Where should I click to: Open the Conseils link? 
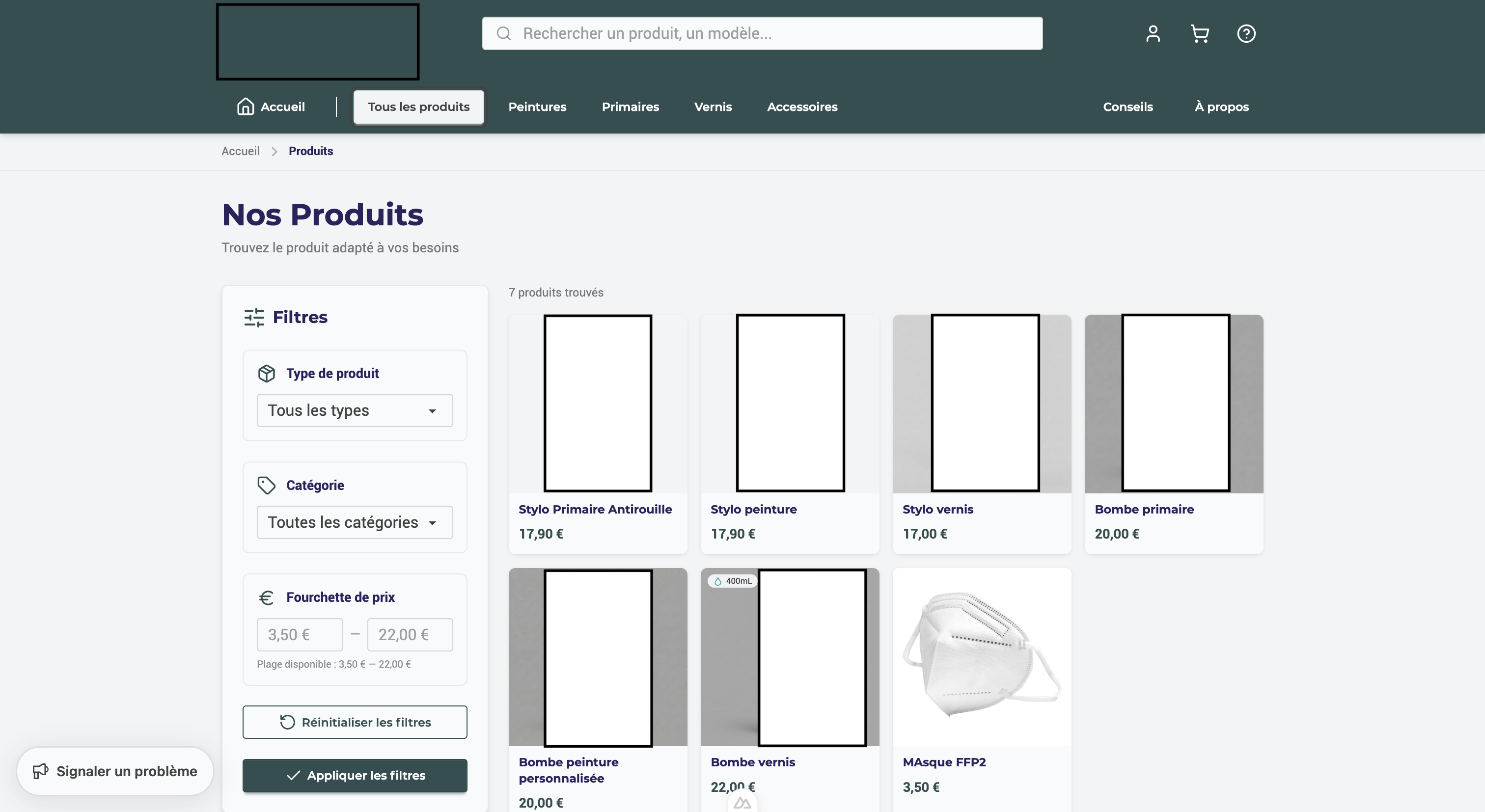pyautogui.click(x=1127, y=107)
